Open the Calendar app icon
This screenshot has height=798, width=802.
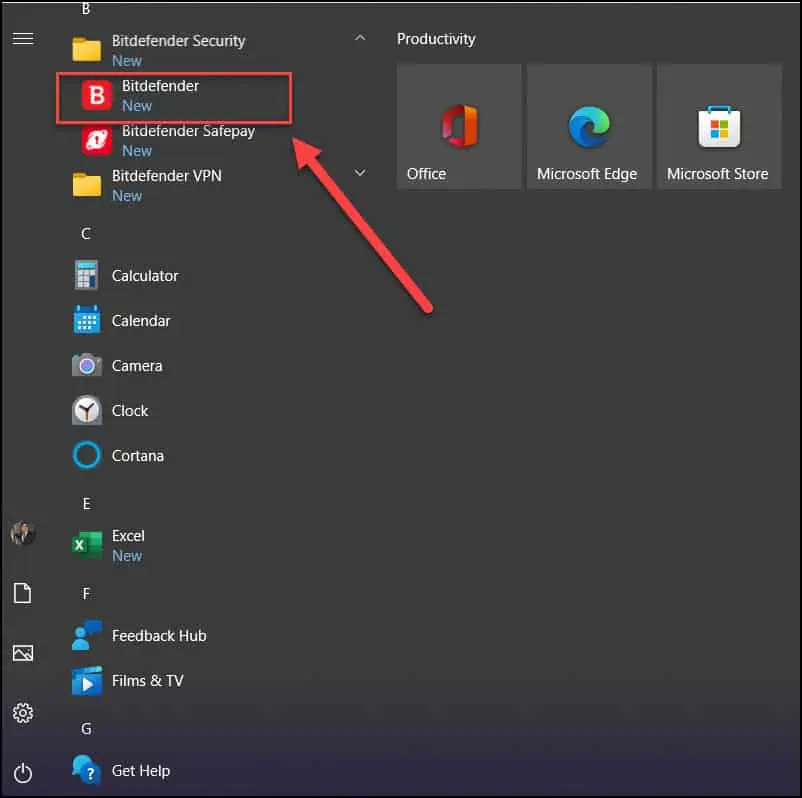tap(86, 320)
